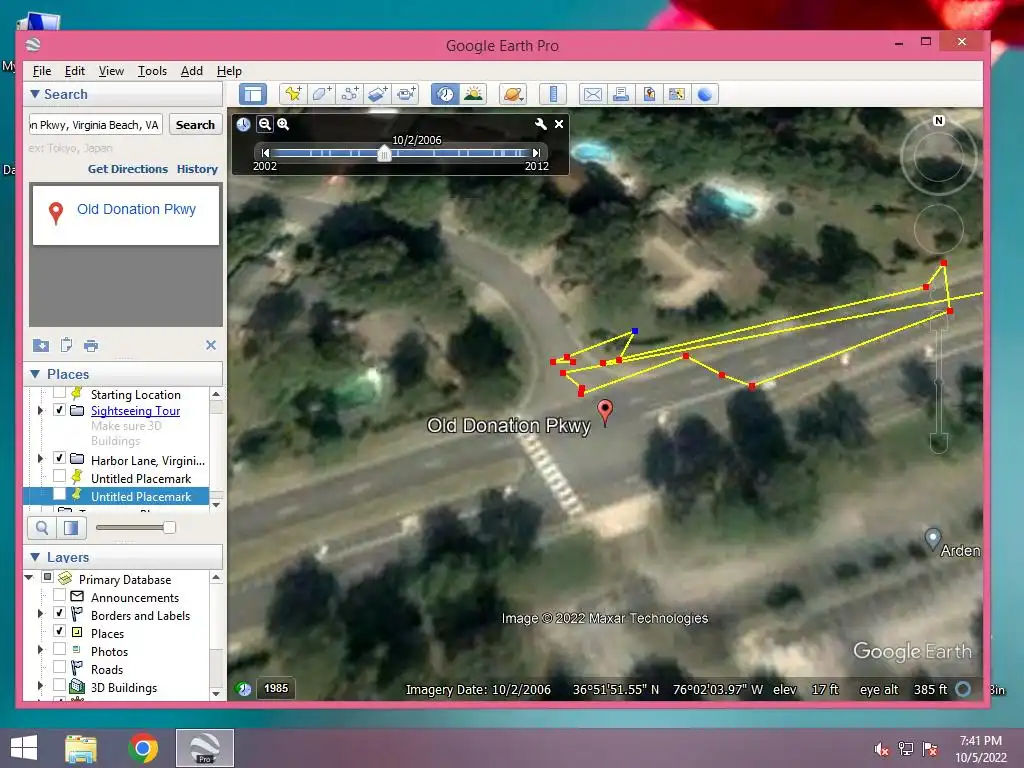This screenshot has width=1024, height=768.
Task: Expand the Harbor Lane folder
Action: 40,458
